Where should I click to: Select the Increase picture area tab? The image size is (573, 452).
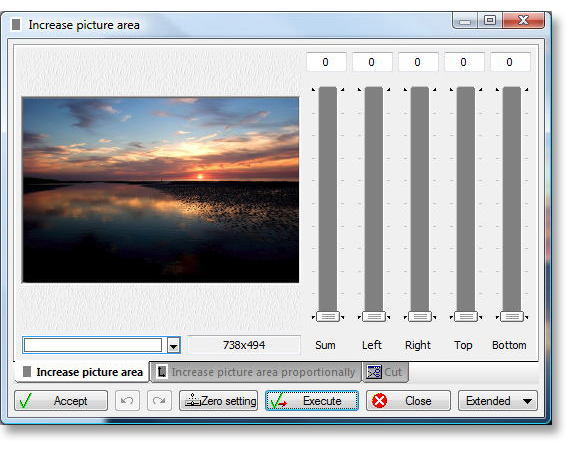(82, 372)
